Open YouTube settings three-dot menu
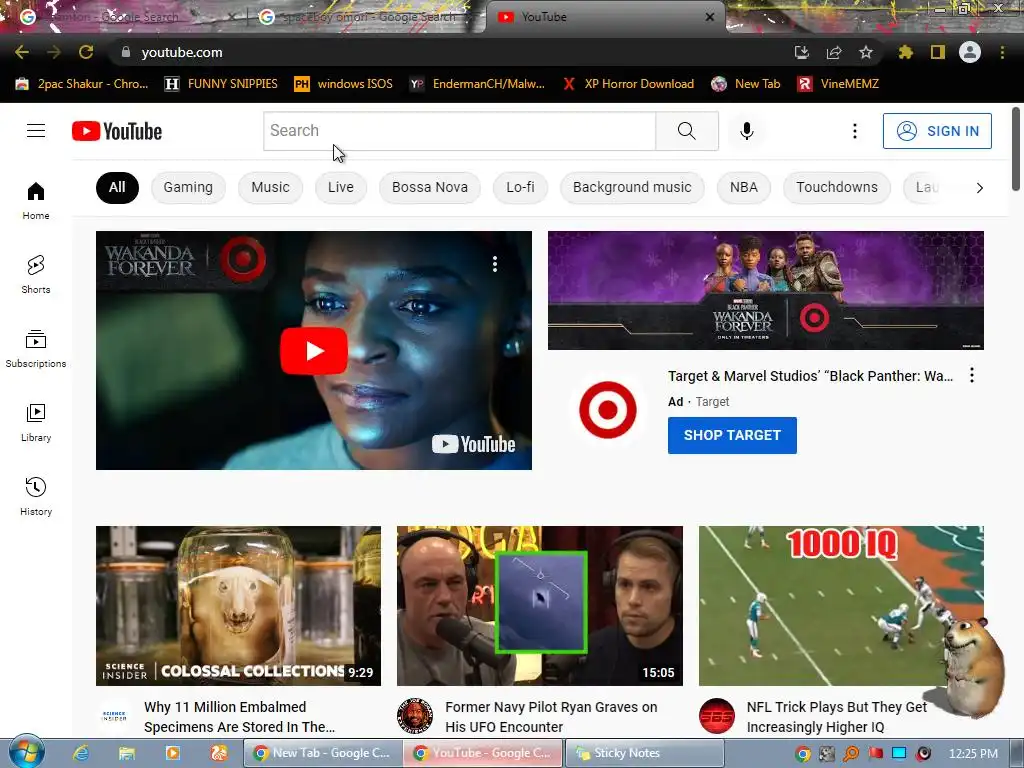This screenshot has height=768, width=1024. tap(854, 131)
